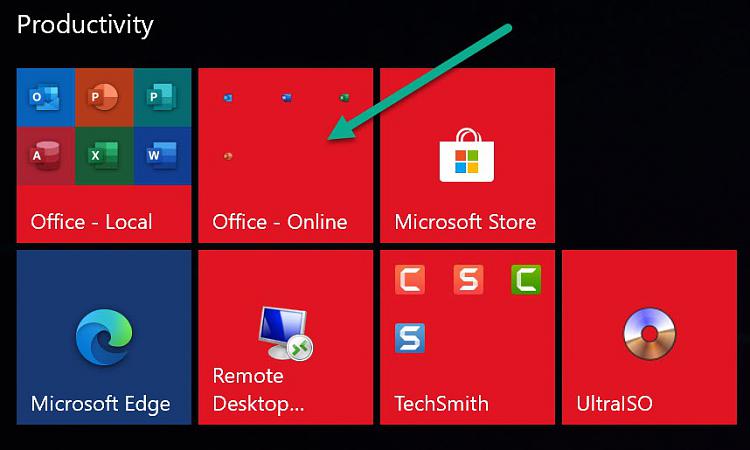The image size is (750, 450).
Task: Click the orange Camtasia C icon in TechSmith
Action: click(x=410, y=279)
